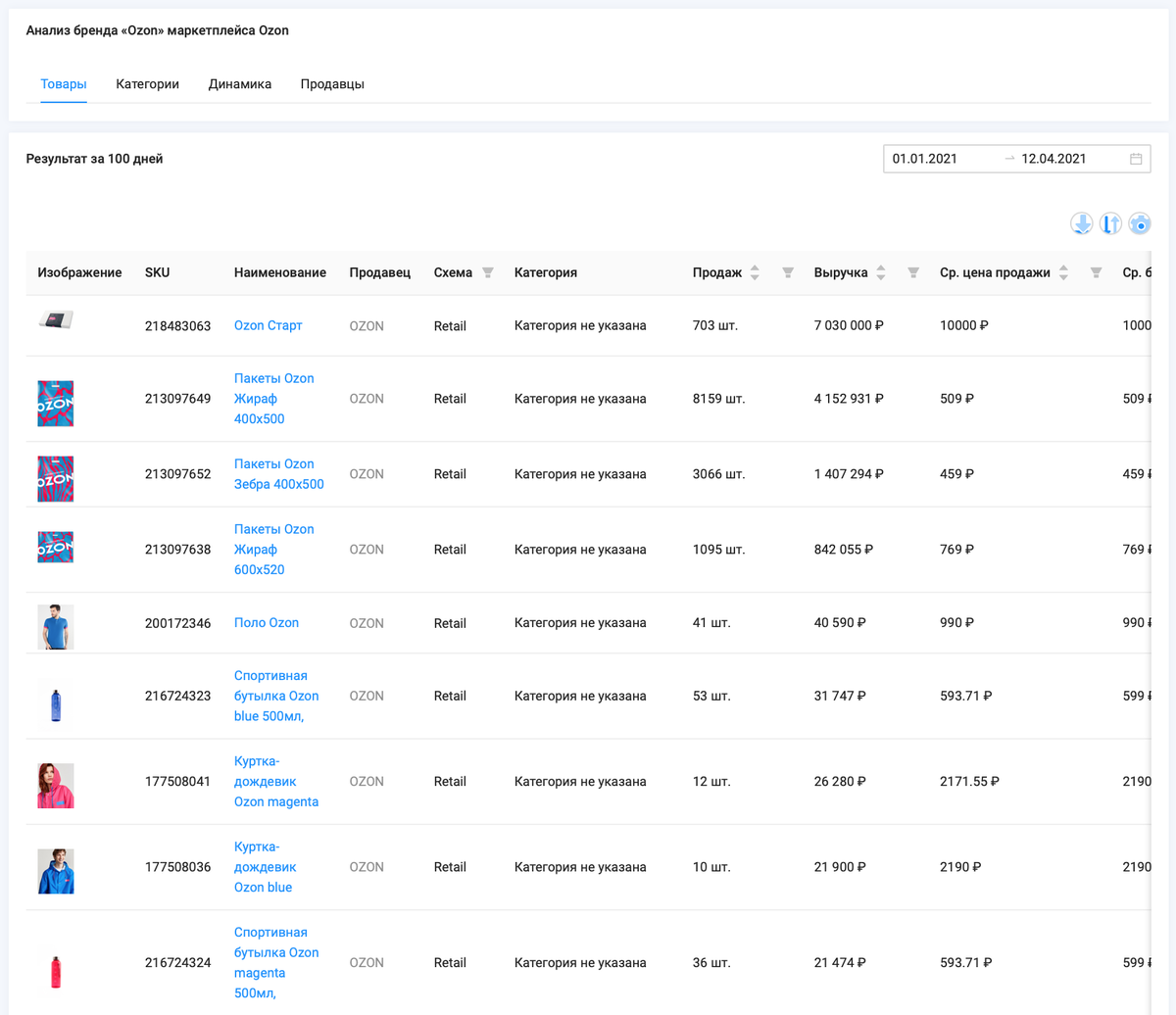
Task: Open Пакеты Ozon Жираф 600x520 link
Action: 274,550
